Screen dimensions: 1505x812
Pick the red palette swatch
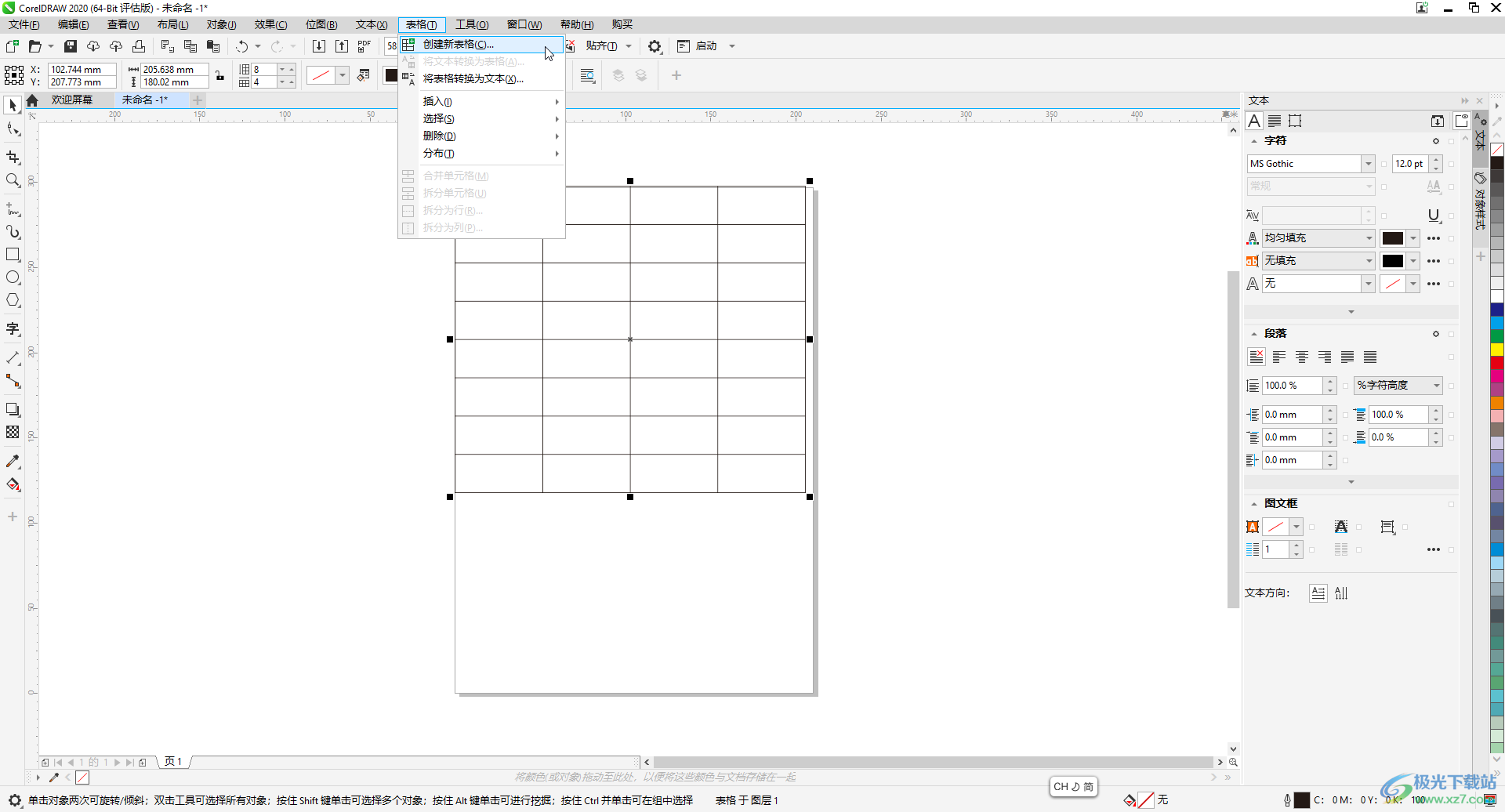(x=1497, y=363)
